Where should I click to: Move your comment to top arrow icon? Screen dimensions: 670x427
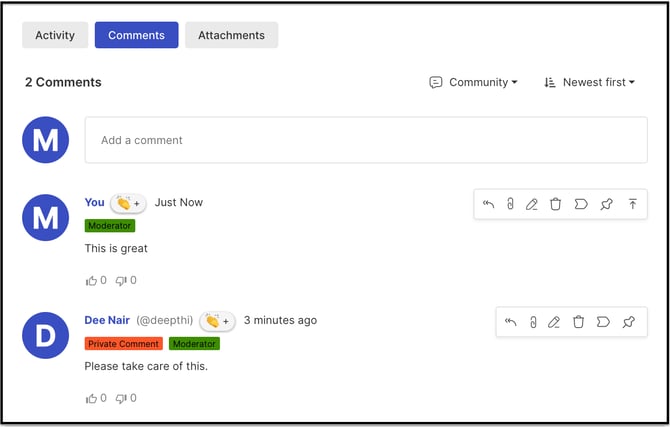[x=633, y=204]
